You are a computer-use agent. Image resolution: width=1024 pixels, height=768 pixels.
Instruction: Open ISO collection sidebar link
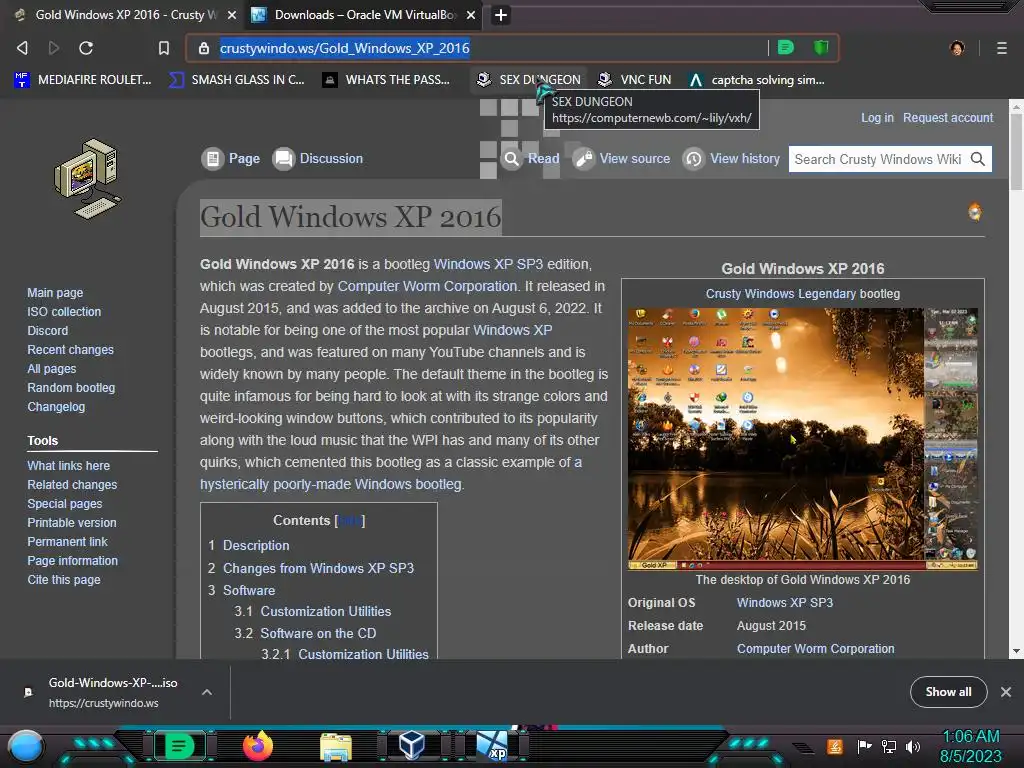[x=64, y=312]
